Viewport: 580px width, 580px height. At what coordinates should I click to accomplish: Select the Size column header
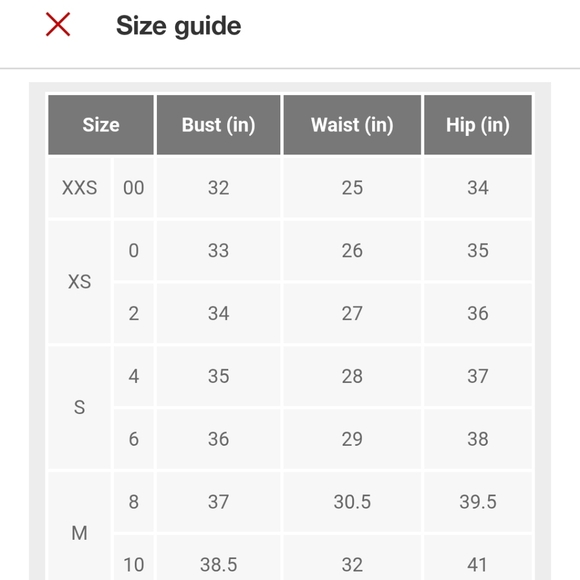101,125
